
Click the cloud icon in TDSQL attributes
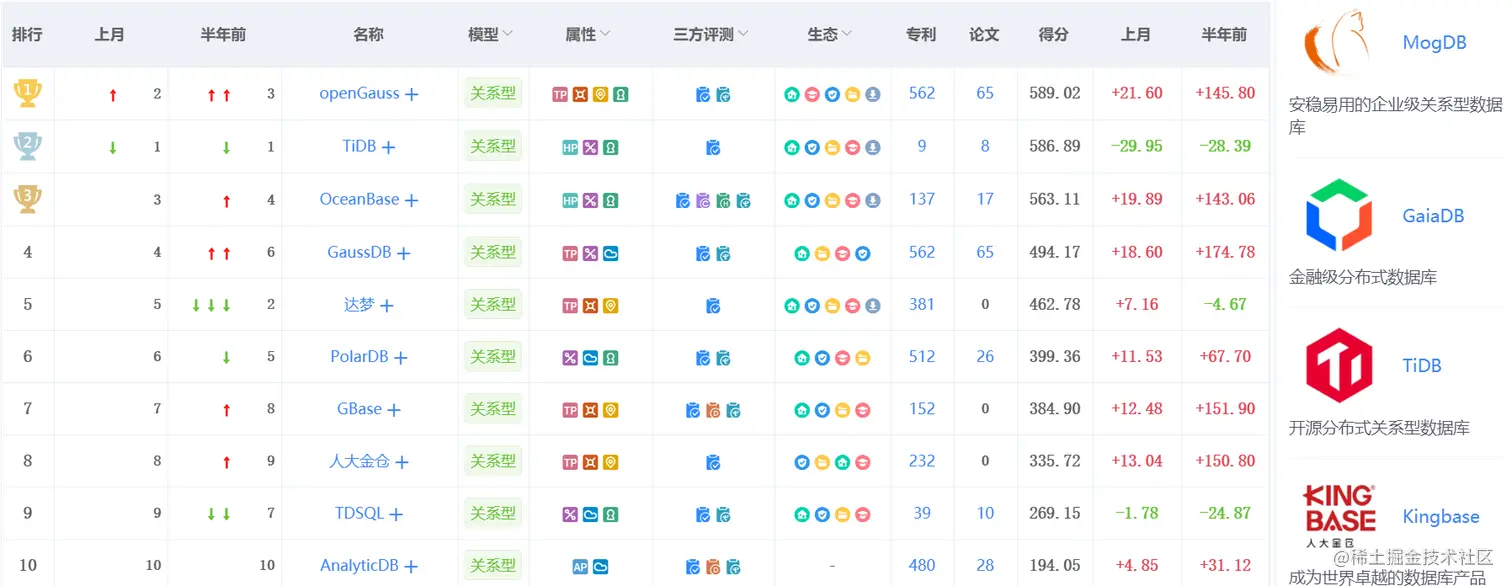coord(590,515)
